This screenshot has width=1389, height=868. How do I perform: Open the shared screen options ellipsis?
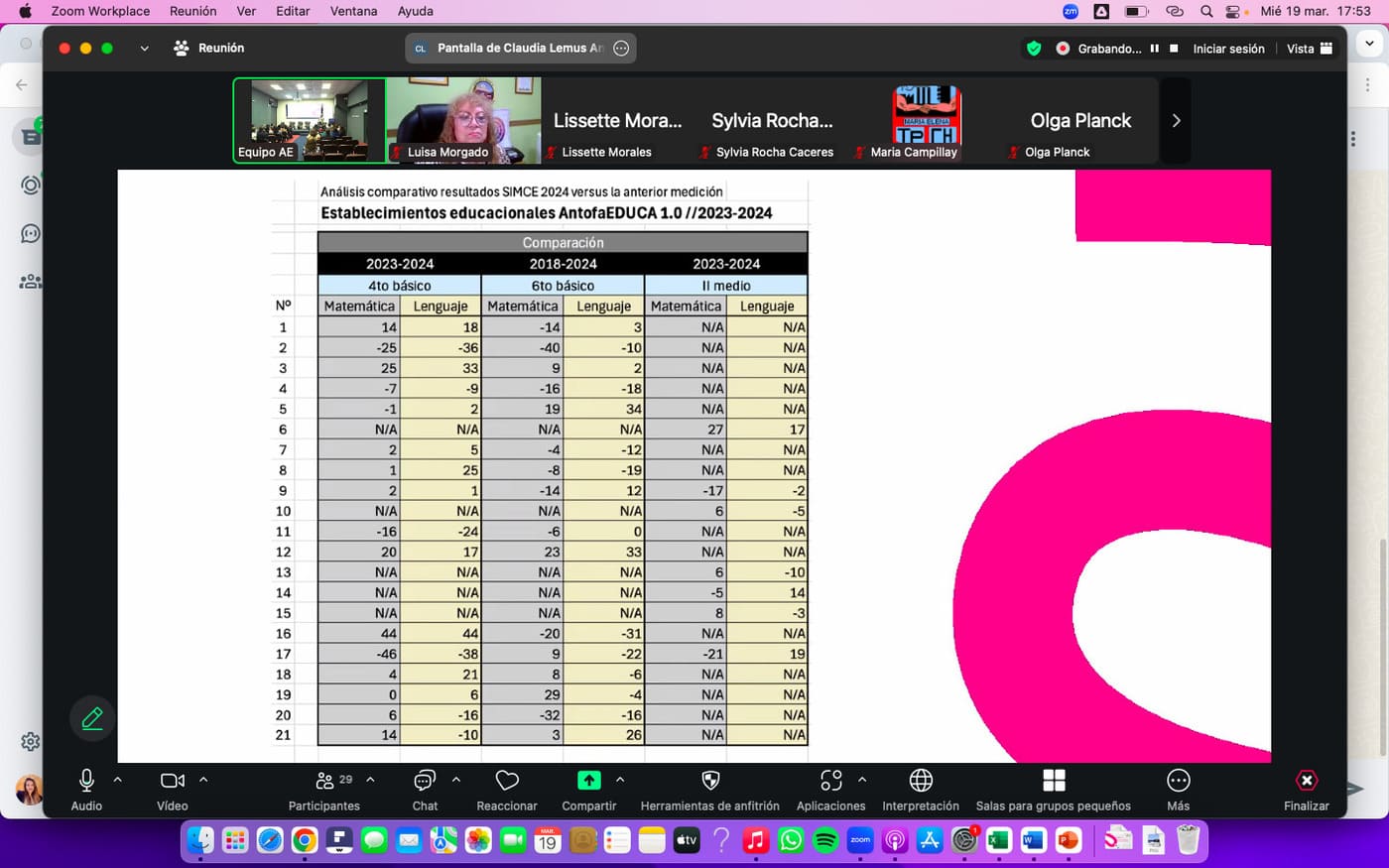click(x=621, y=48)
